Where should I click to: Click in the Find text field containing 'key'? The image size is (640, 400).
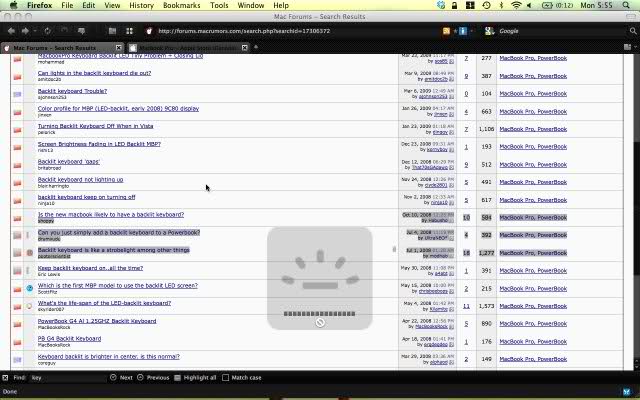point(67,378)
